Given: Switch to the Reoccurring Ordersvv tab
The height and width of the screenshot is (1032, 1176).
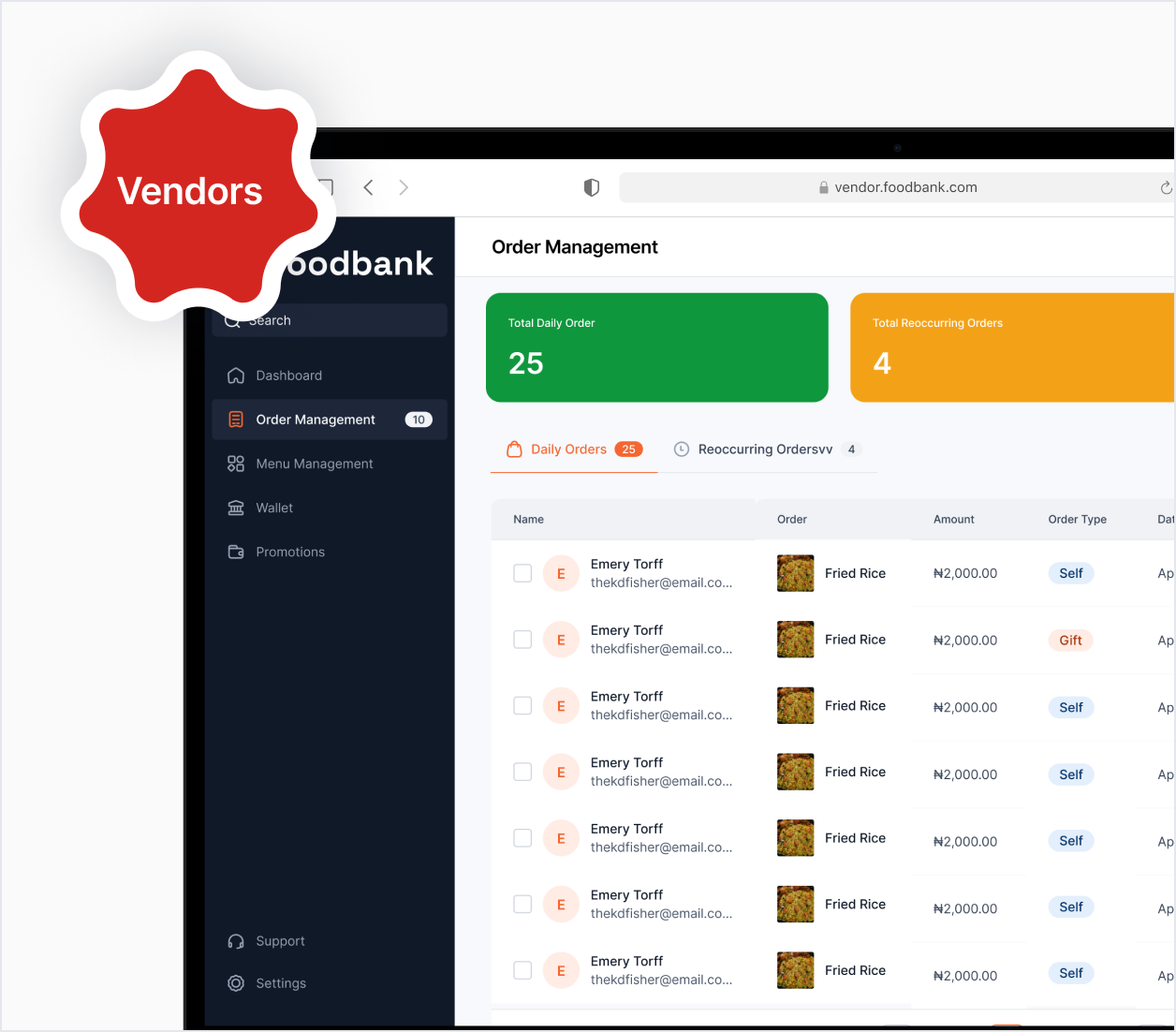Looking at the screenshot, I should coord(765,449).
